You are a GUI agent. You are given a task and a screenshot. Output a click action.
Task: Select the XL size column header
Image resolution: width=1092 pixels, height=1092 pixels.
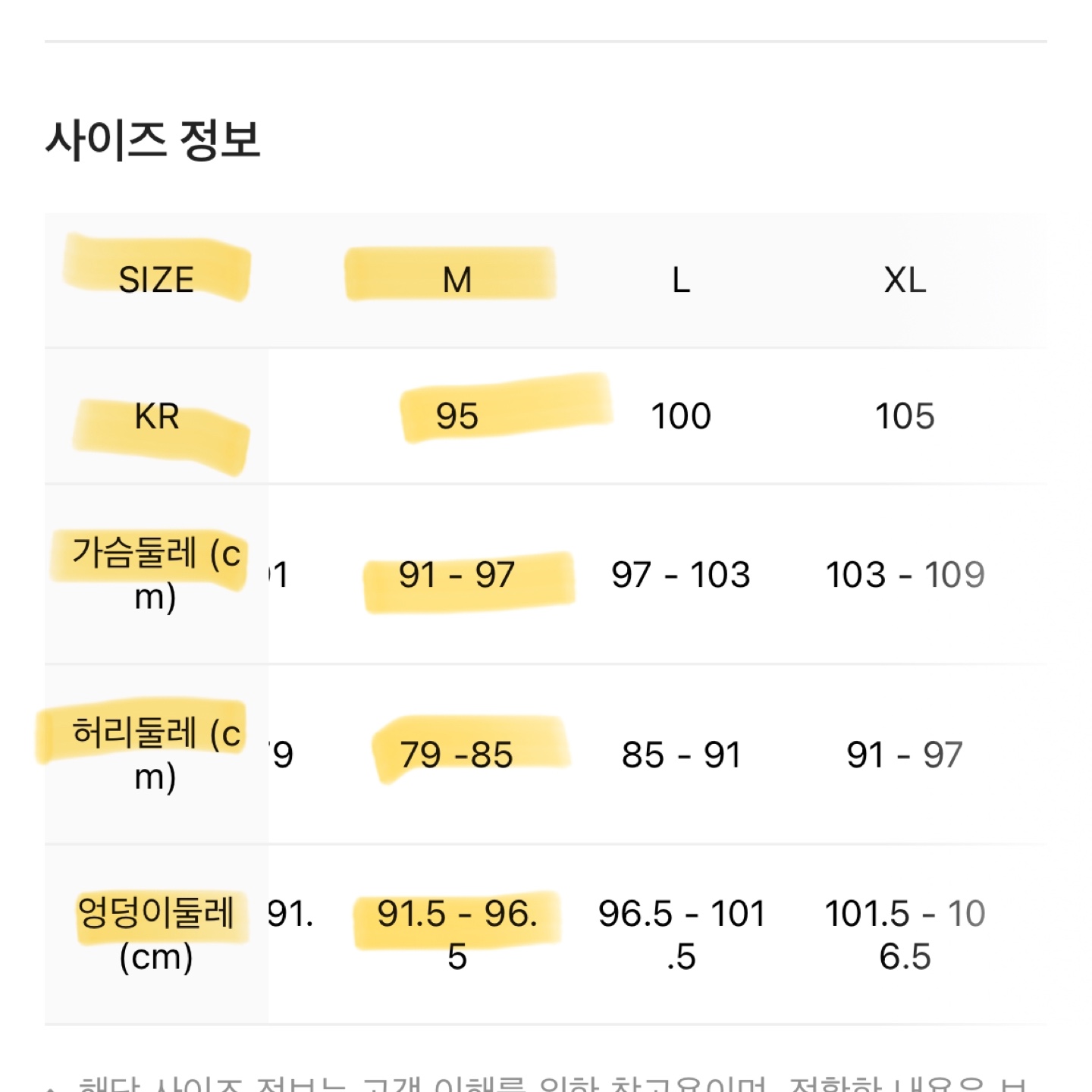[905, 280]
